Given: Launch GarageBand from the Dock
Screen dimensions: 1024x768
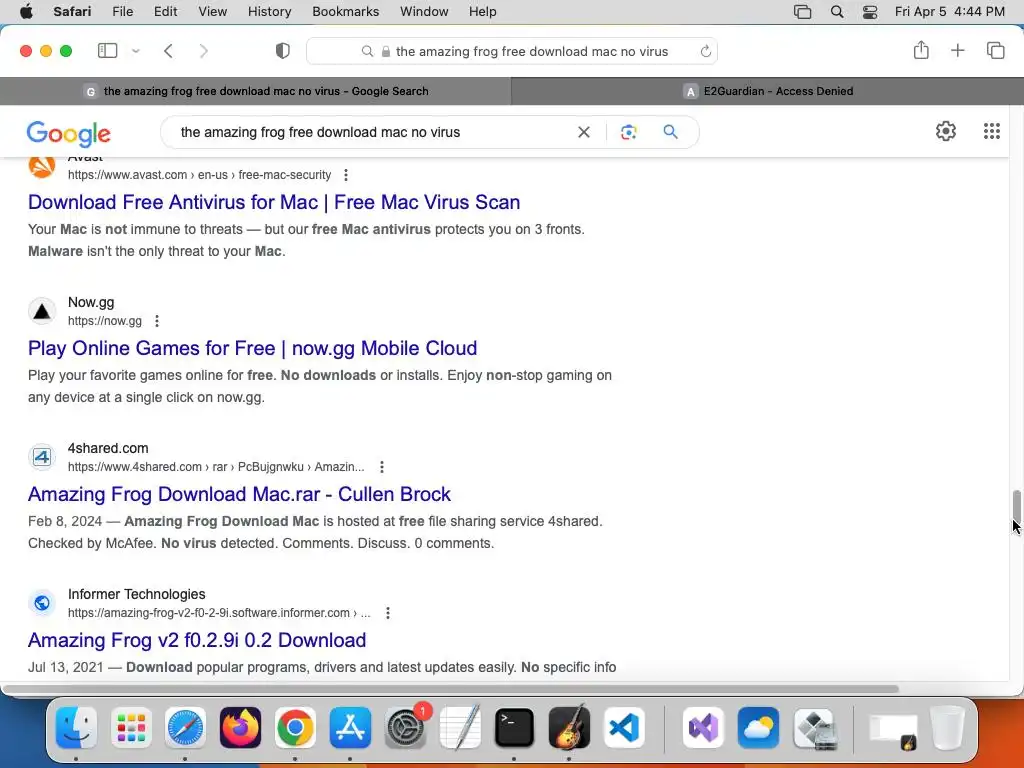Looking at the screenshot, I should [x=569, y=727].
